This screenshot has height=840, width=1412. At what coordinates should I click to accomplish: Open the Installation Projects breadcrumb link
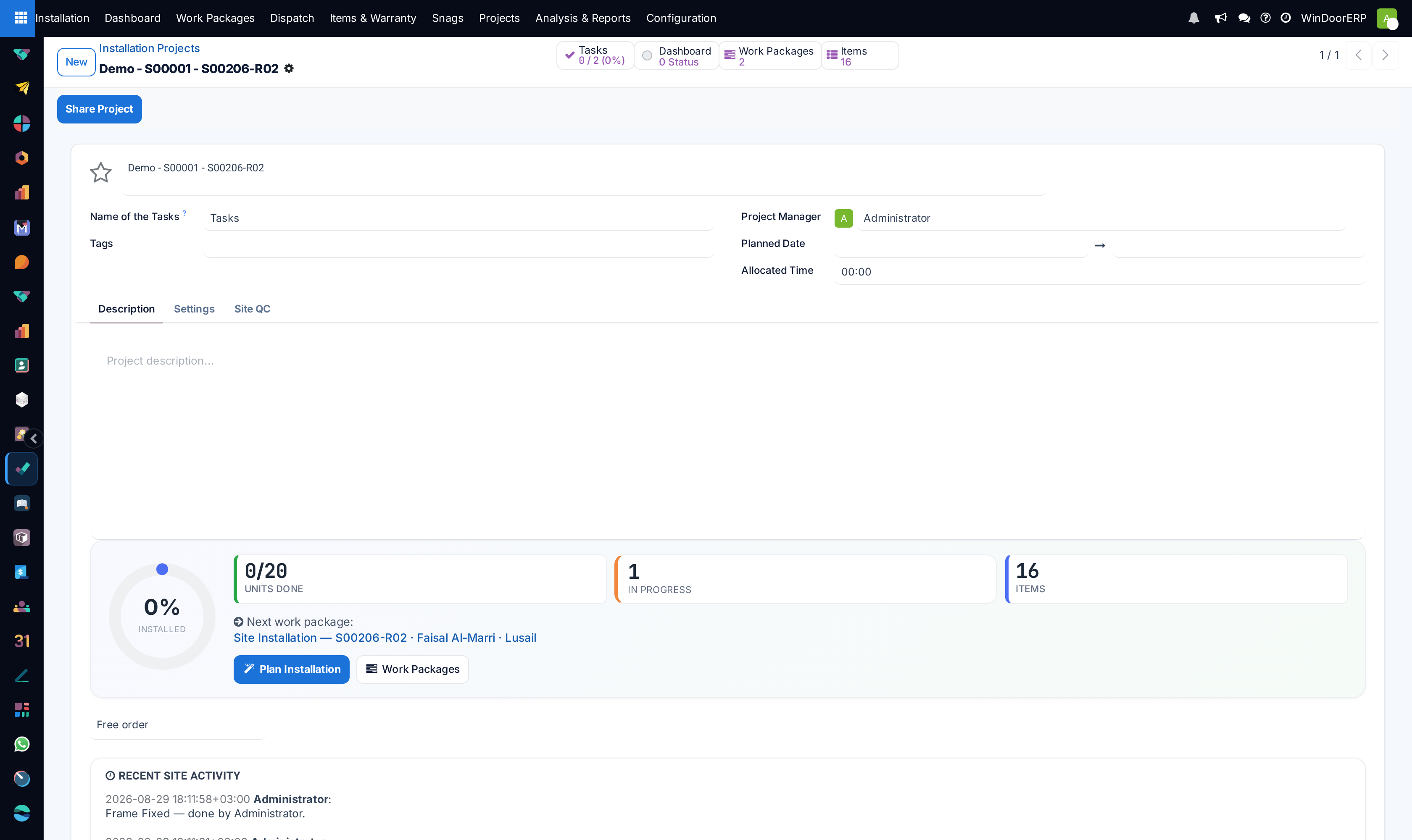click(149, 48)
